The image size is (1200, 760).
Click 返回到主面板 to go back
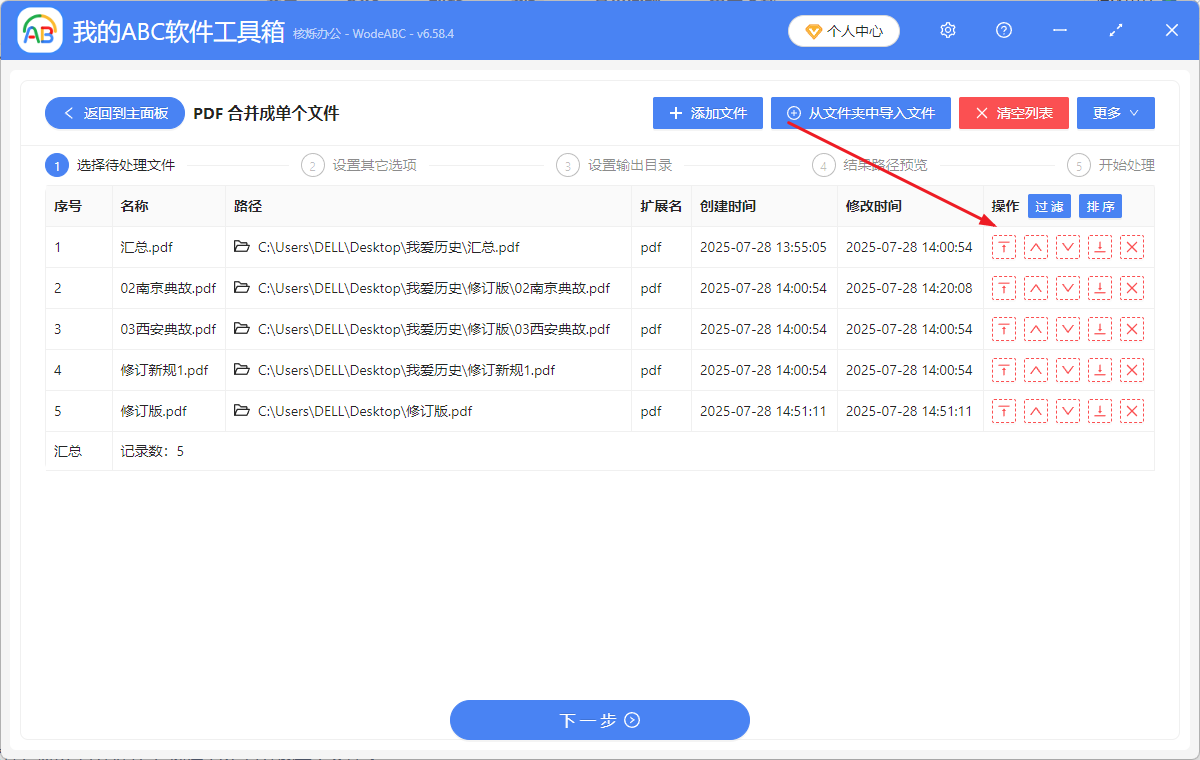(x=114, y=113)
